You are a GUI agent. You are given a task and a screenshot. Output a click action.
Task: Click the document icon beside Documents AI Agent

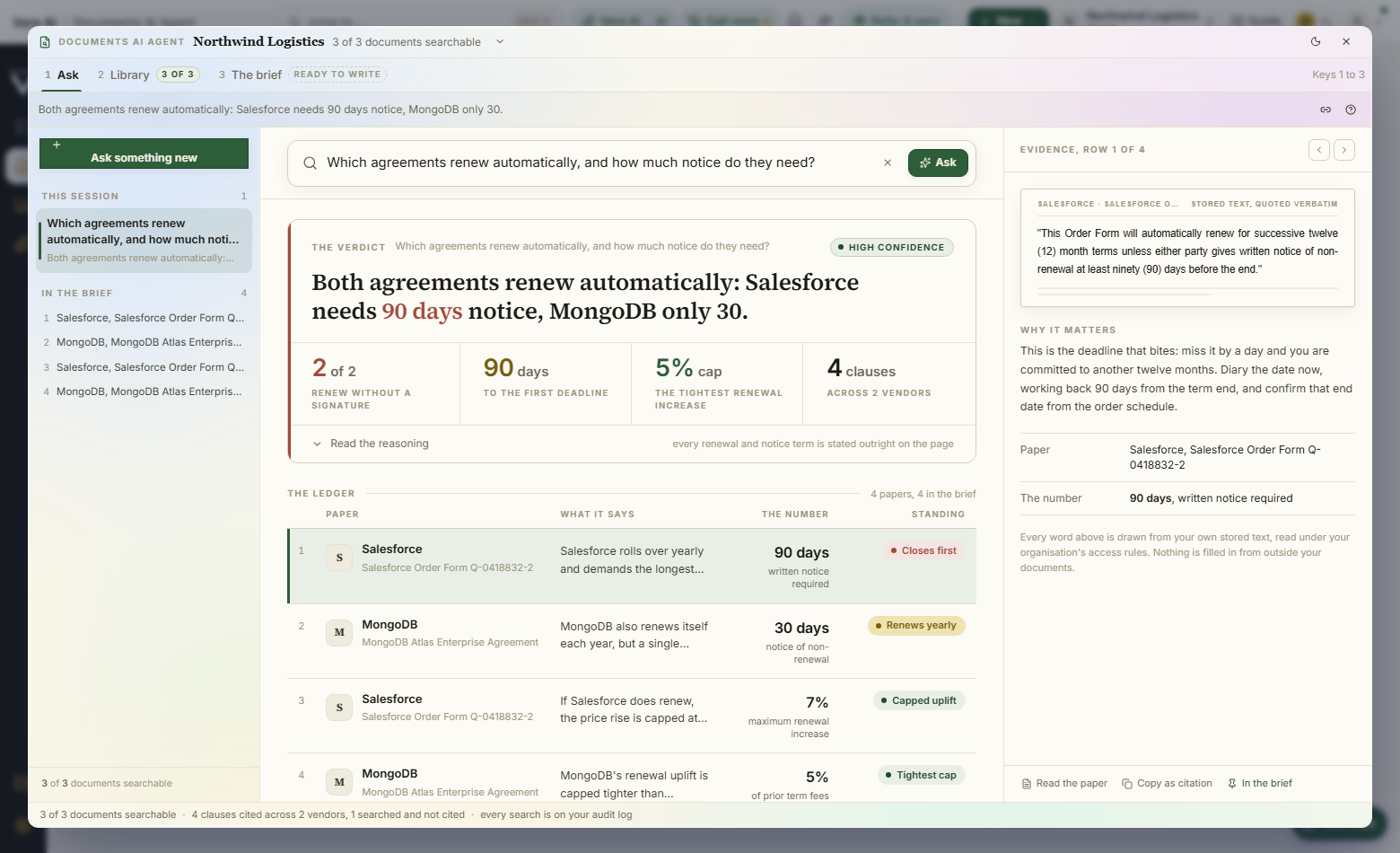click(x=45, y=42)
